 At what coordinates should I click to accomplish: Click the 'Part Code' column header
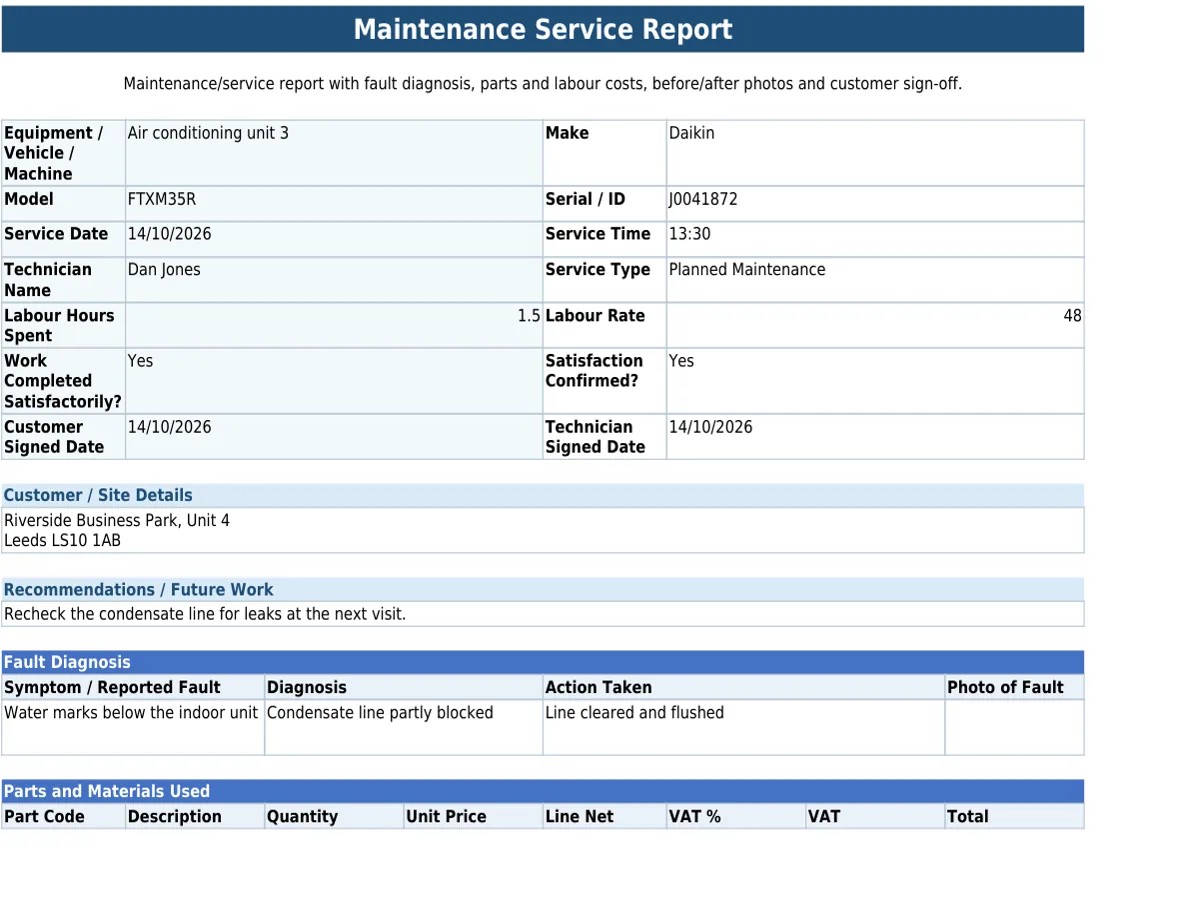(64, 816)
